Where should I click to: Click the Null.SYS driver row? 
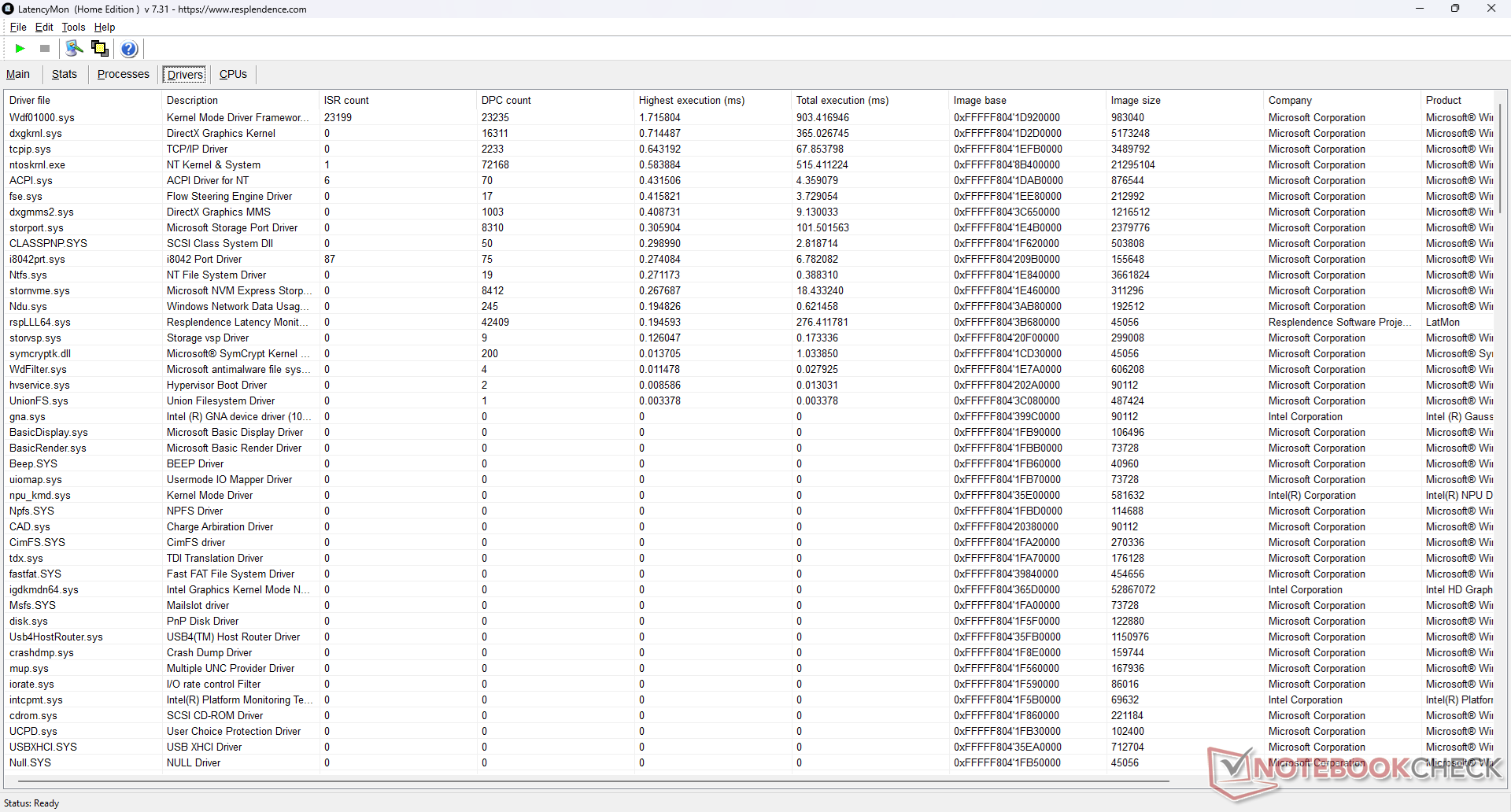pos(749,762)
